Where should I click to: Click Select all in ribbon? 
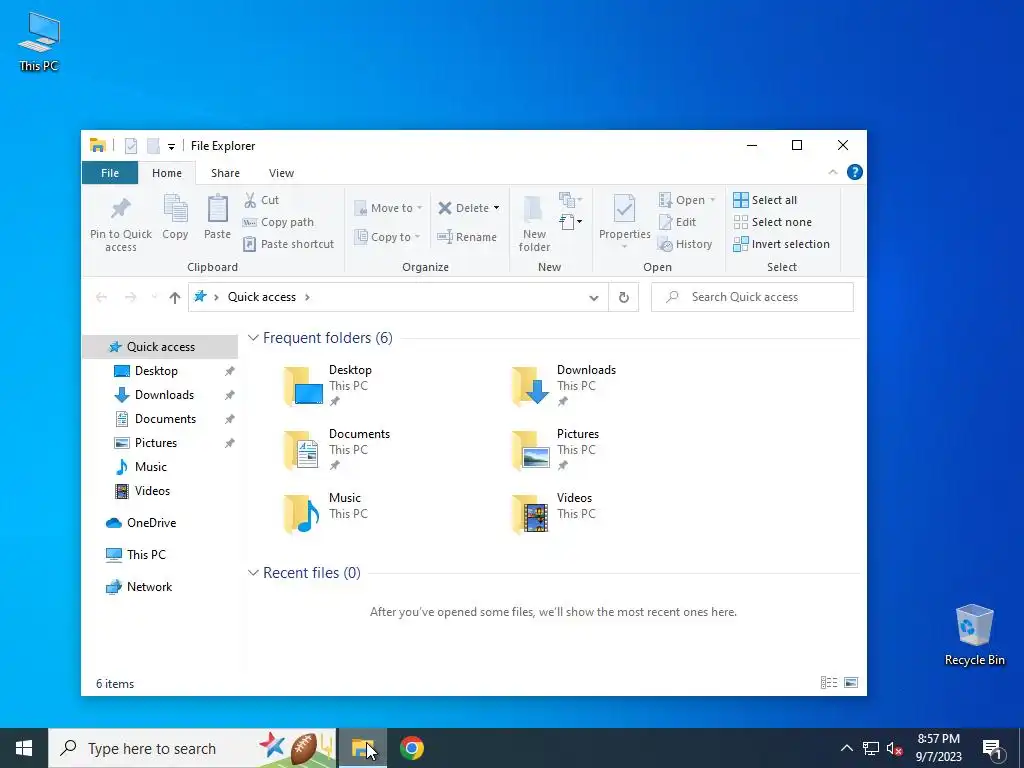765,200
